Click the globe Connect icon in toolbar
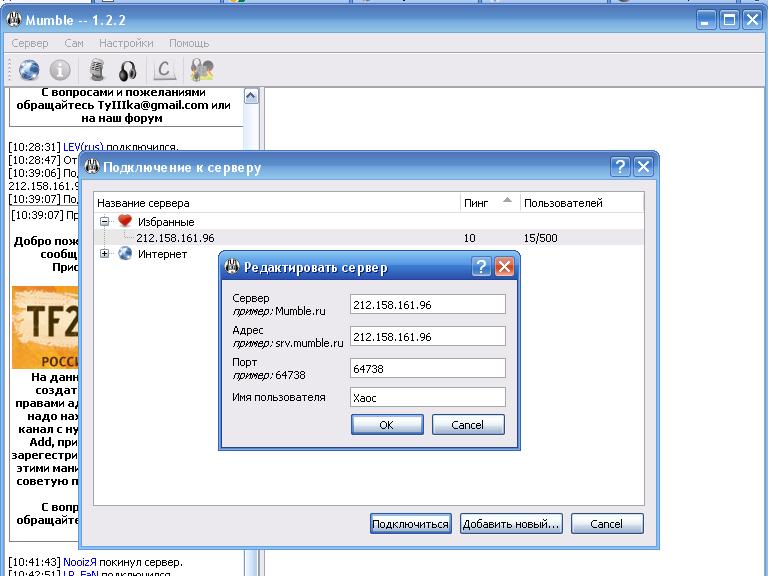Viewport: 768px width, 576px height. pos(29,70)
